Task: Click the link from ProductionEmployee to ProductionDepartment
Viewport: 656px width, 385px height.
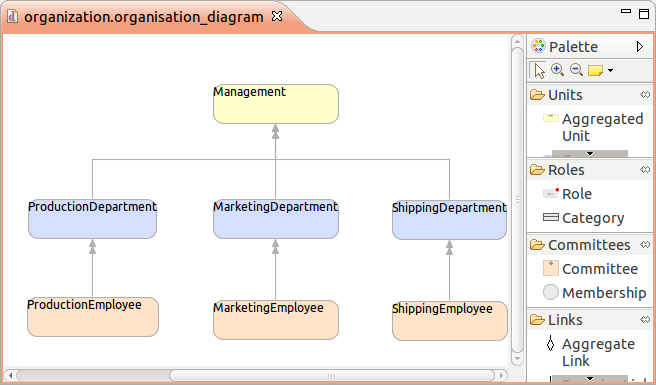Action: click(92, 268)
